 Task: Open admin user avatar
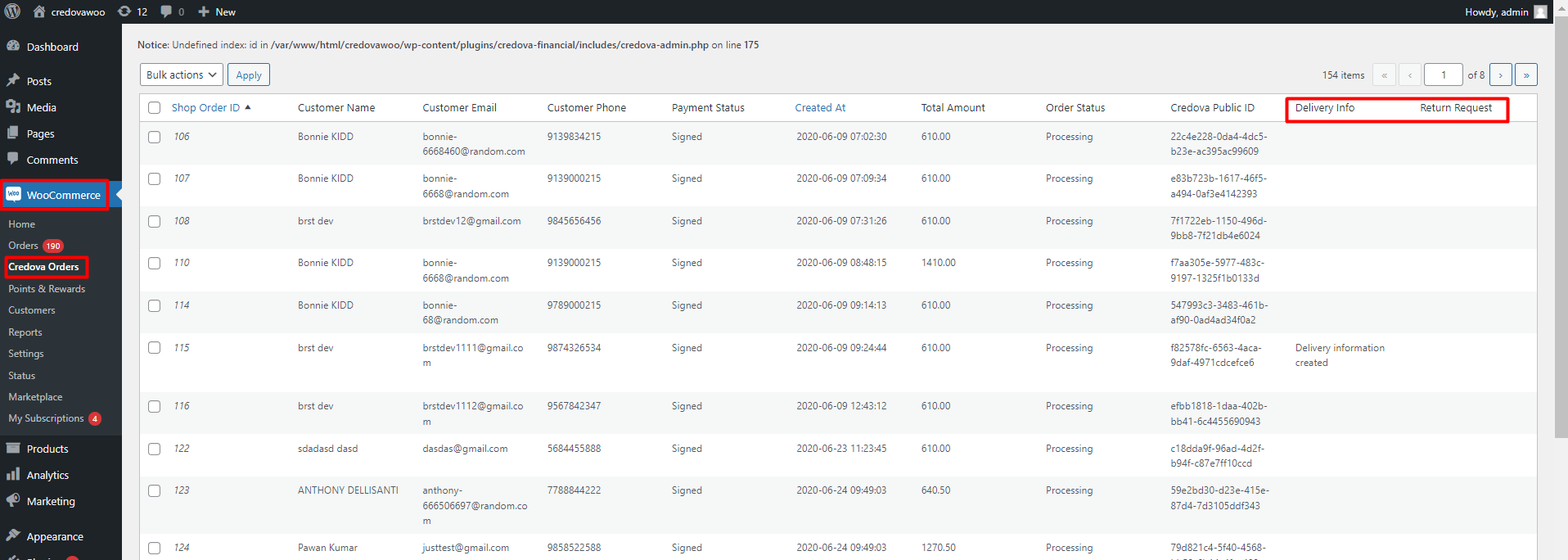pos(1540,11)
